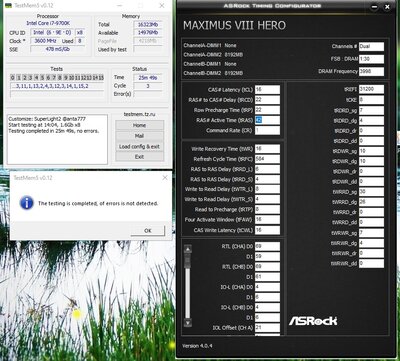
Task: Close the ASRock Timing Configurator window
Action: 387,7
